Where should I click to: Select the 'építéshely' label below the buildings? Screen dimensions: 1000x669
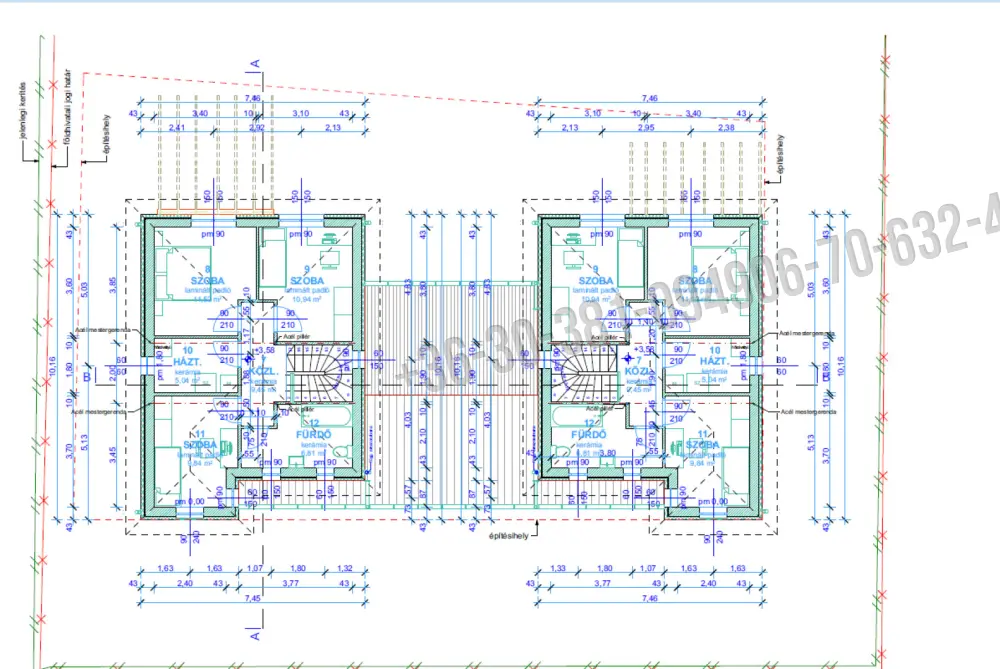(x=508, y=536)
